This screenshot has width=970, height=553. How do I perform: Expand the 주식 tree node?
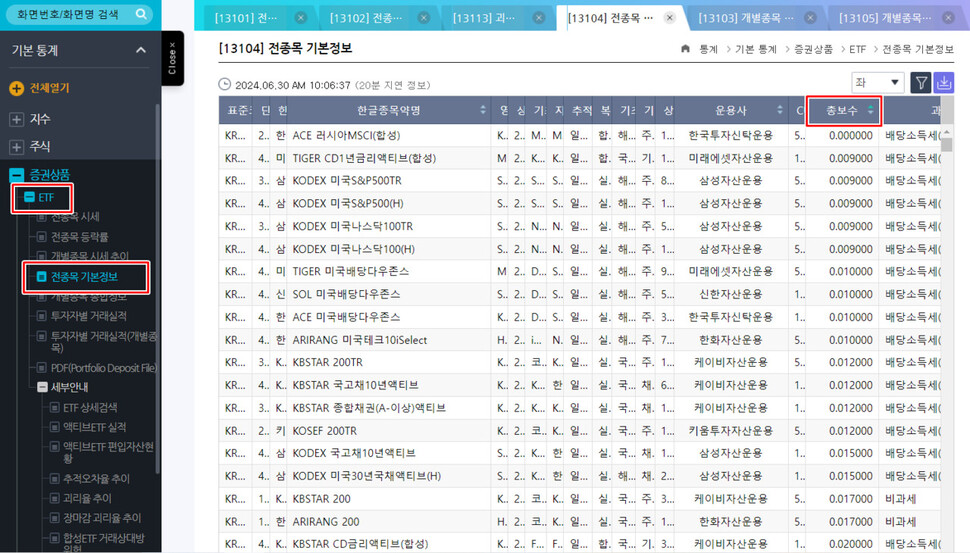point(16,146)
